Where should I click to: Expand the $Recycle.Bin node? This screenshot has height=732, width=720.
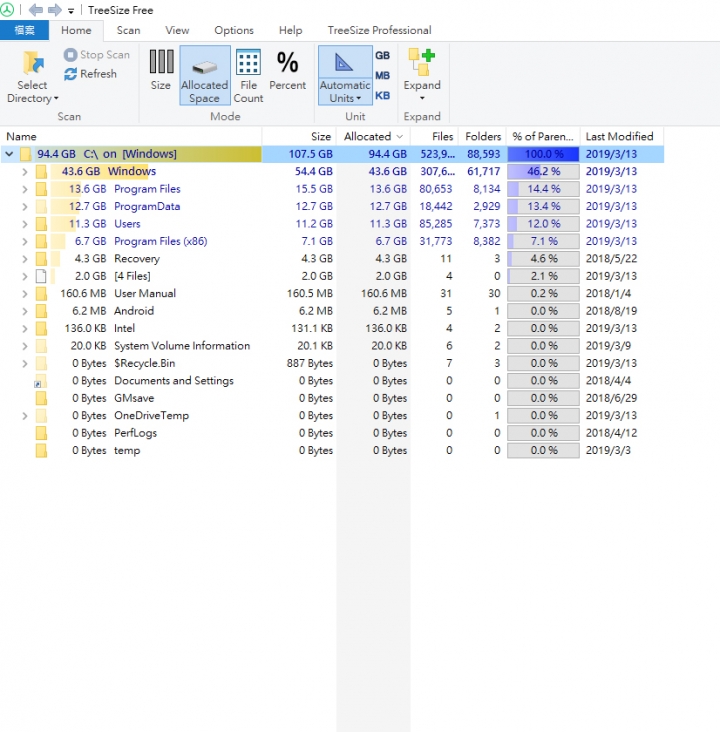click(25, 363)
